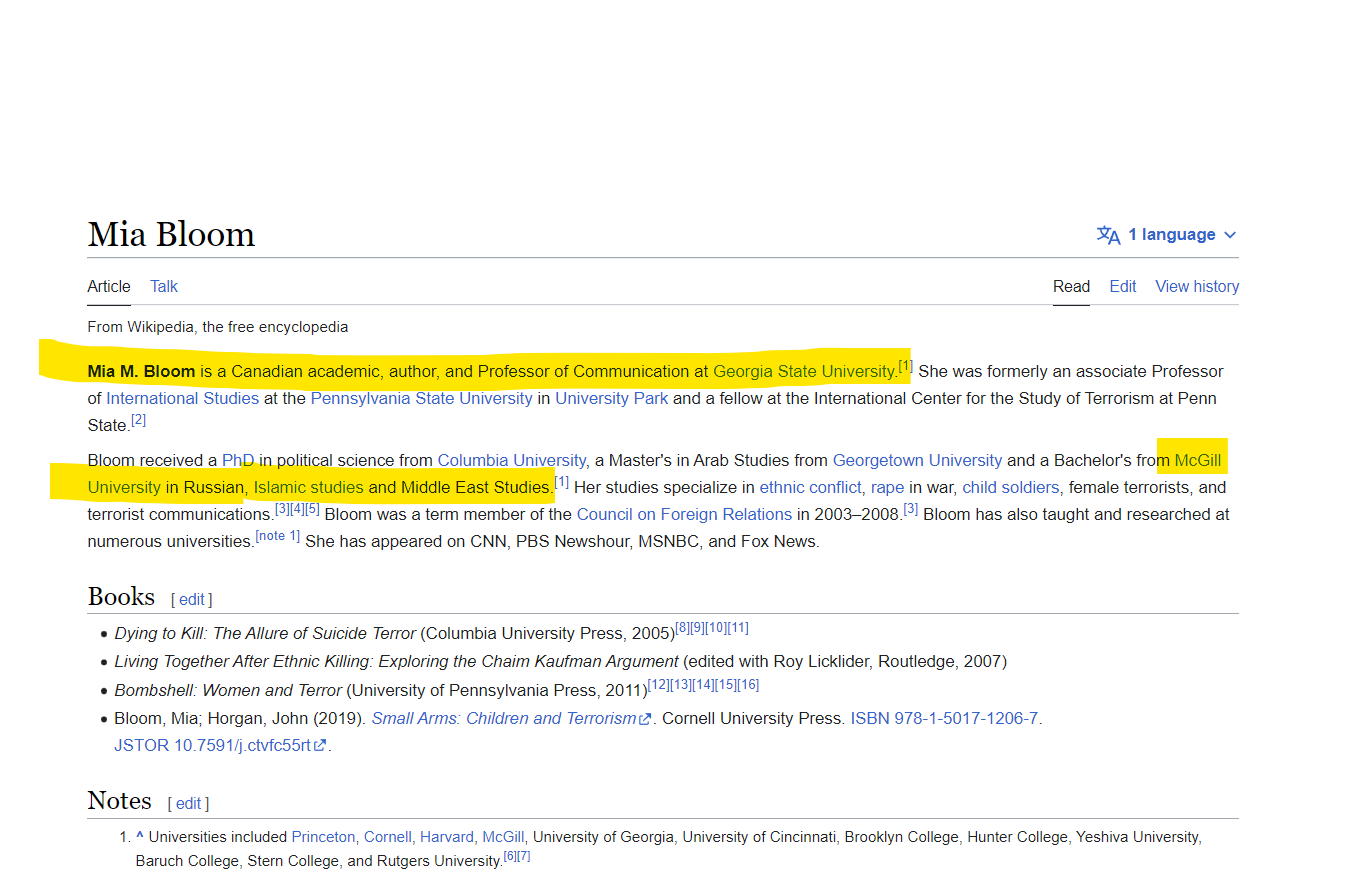
Task: Open the JSTOR link
Action: 142,745
